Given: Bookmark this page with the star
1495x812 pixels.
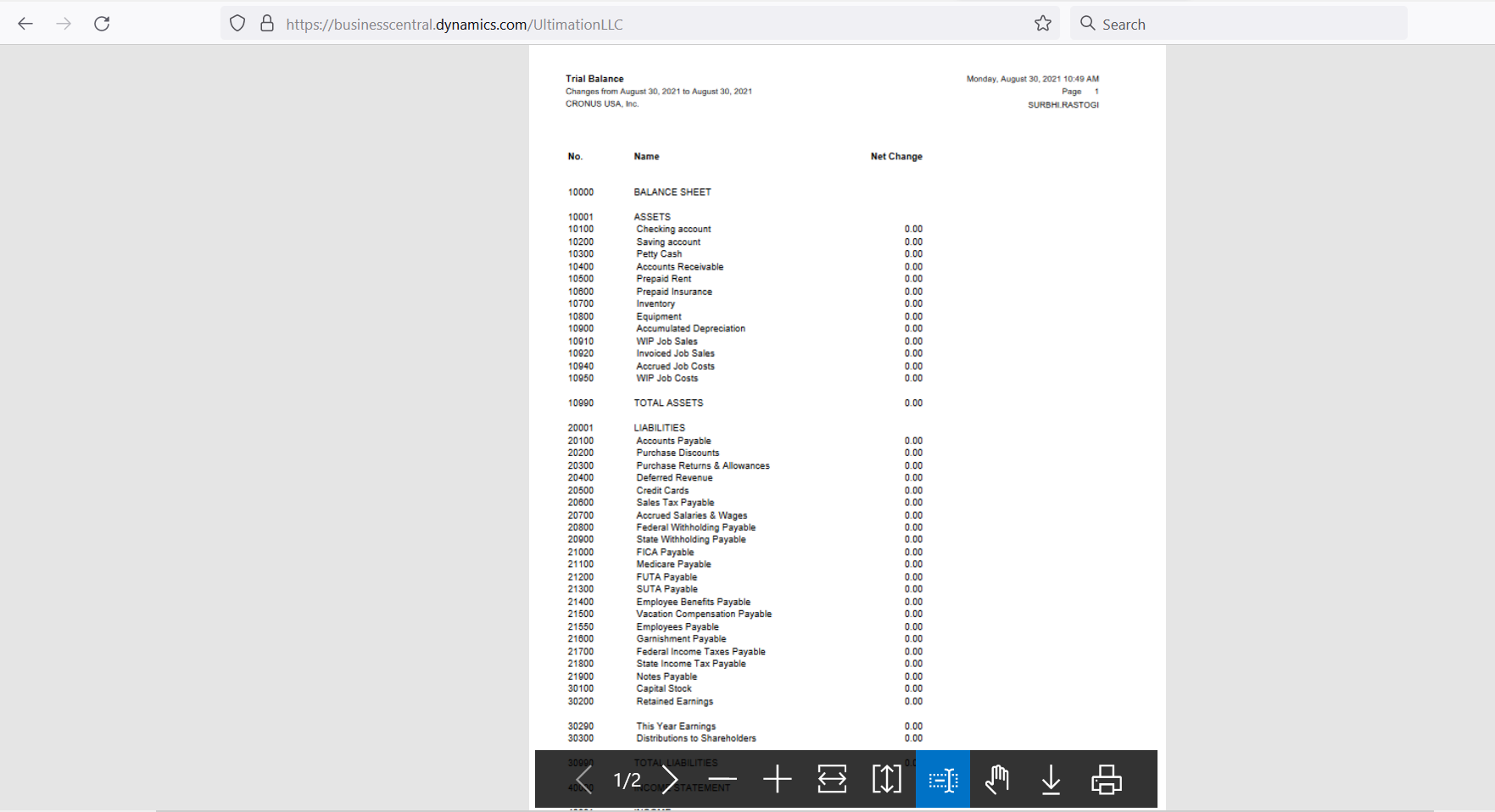Looking at the screenshot, I should tap(1042, 23).
